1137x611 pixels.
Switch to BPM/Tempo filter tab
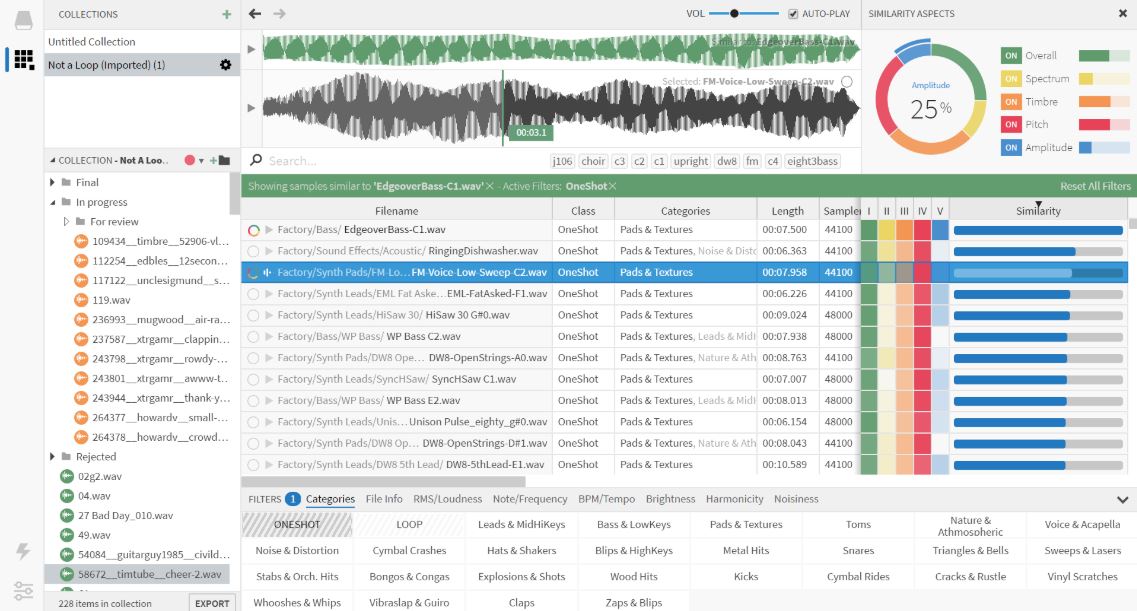tap(606, 499)
